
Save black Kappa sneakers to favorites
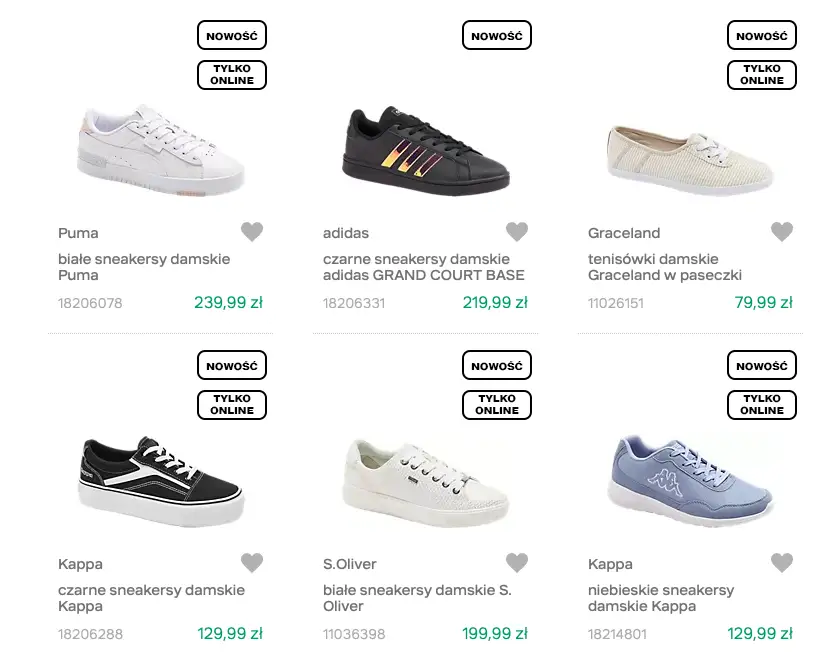(x=252, y=563)
